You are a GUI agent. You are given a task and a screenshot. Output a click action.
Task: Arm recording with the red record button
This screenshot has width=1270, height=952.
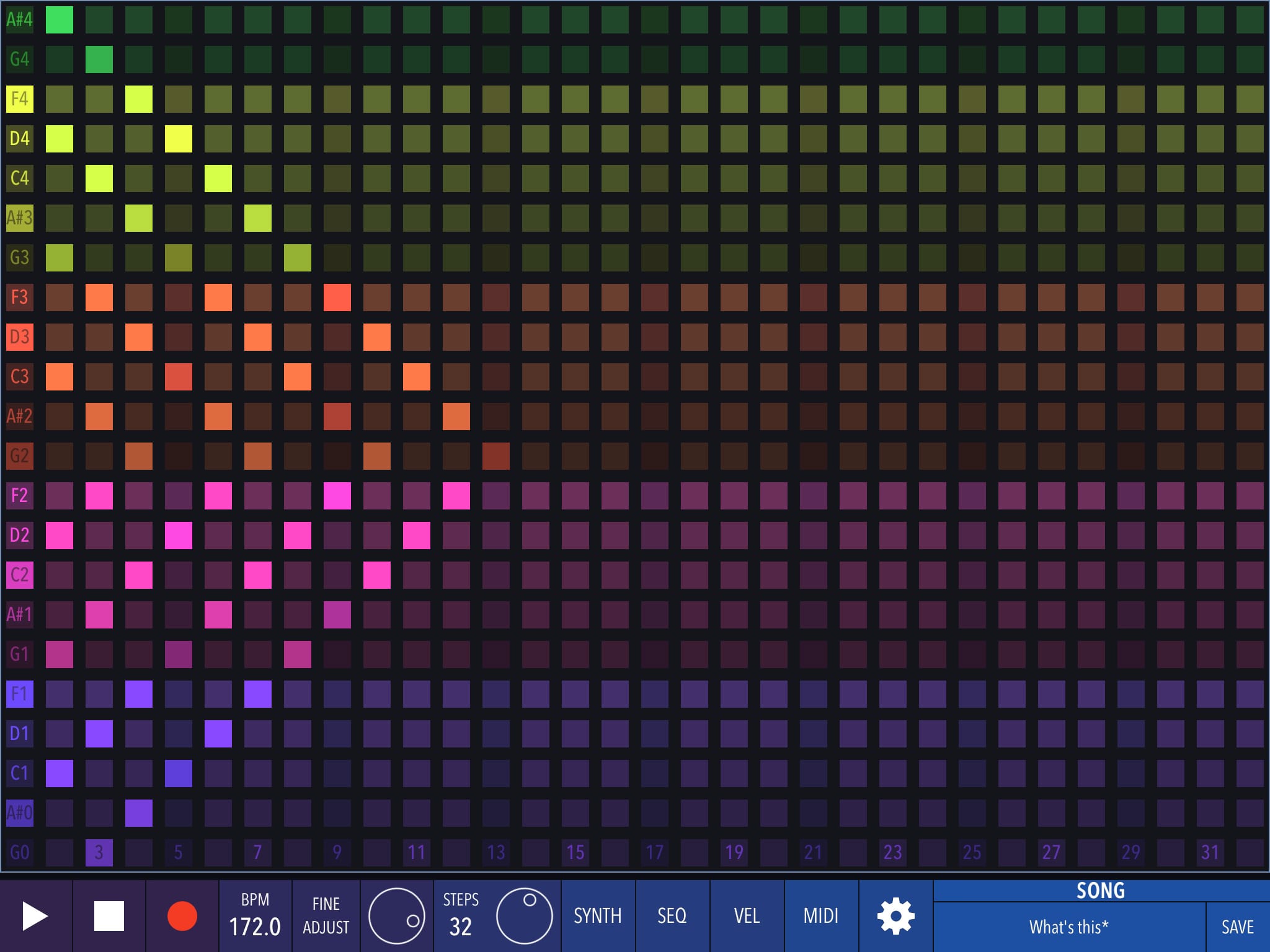point(182,916)
